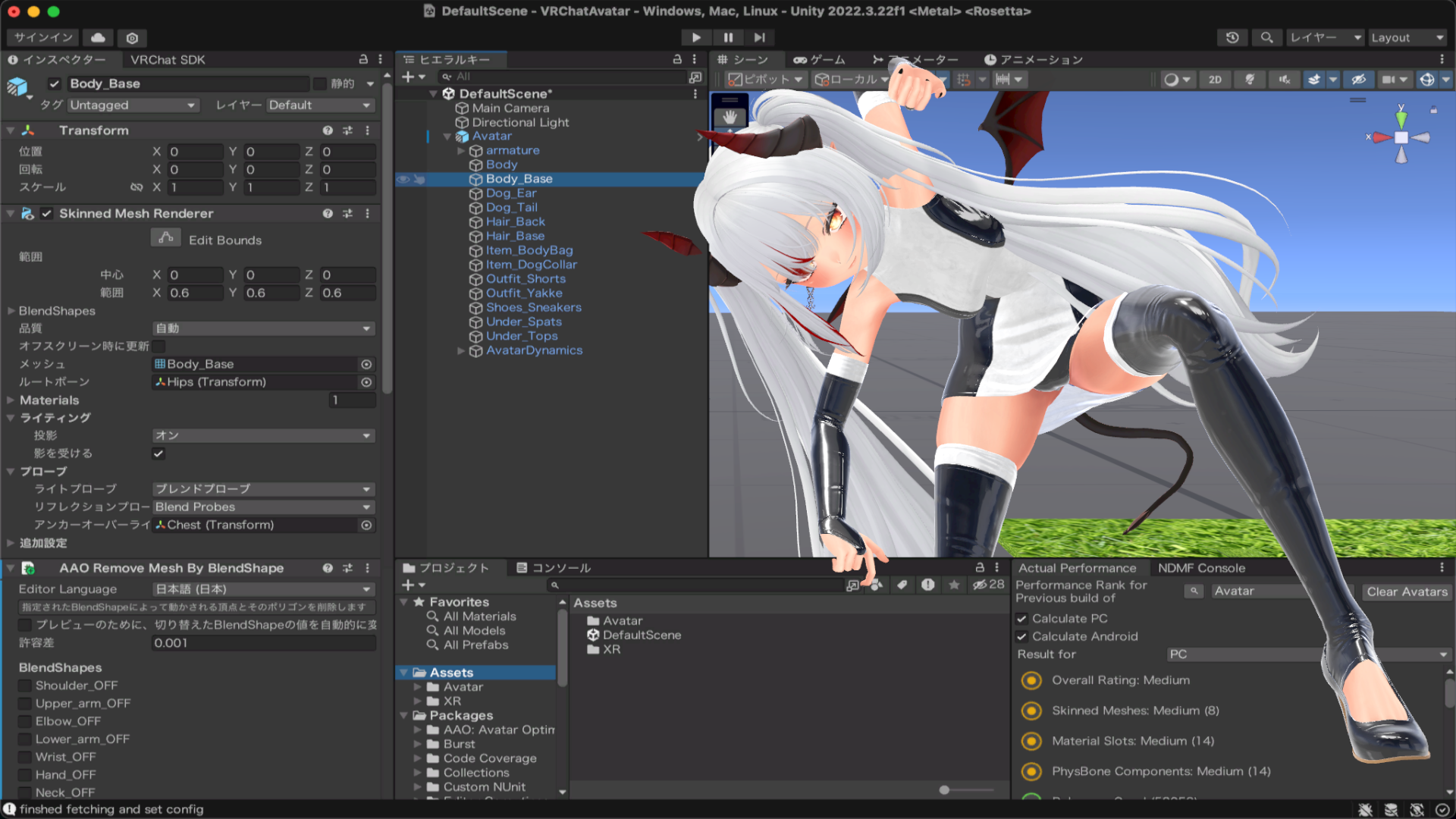Toggle the Body_Base active checkbox
This screenshot has width=1456, height=819.
coord(54,83)
